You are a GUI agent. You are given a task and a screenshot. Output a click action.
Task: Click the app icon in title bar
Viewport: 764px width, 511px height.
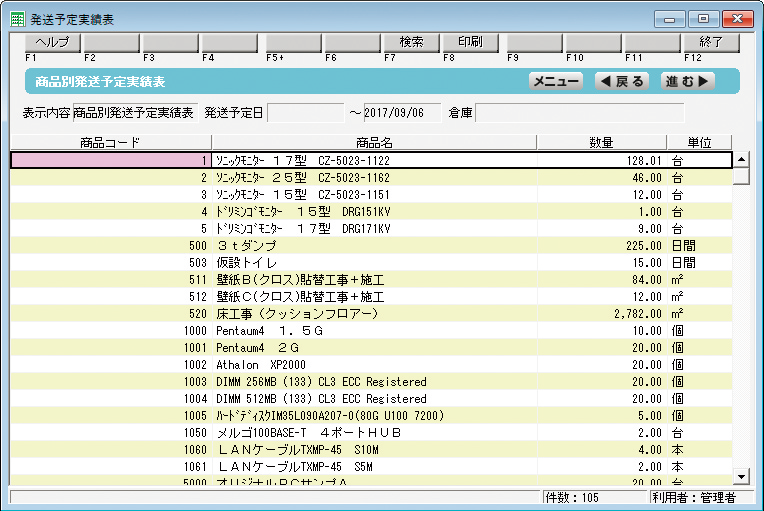17,18
